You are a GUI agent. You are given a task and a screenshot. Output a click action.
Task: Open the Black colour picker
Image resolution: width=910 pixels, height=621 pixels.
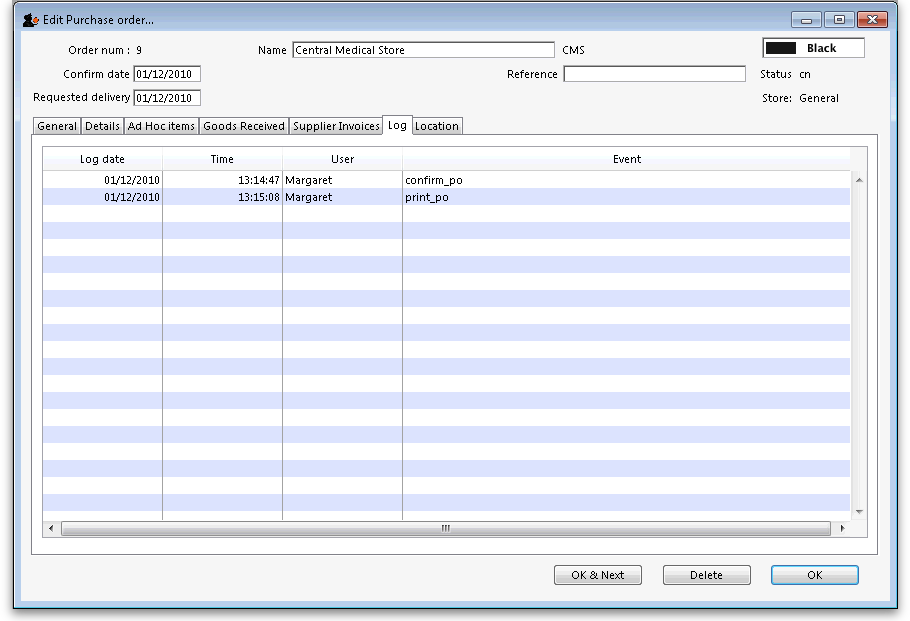(x=813, y=48)
